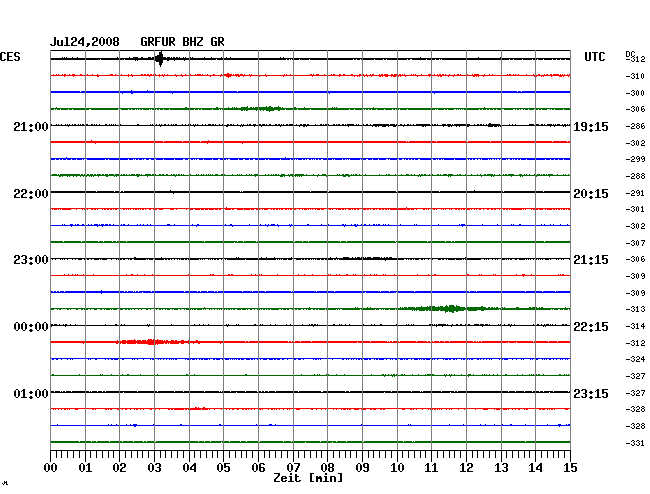The height and width of the screenshot is (494, 650).
Task: Select the 21:15 UTC time label
Action: (591, 260)
